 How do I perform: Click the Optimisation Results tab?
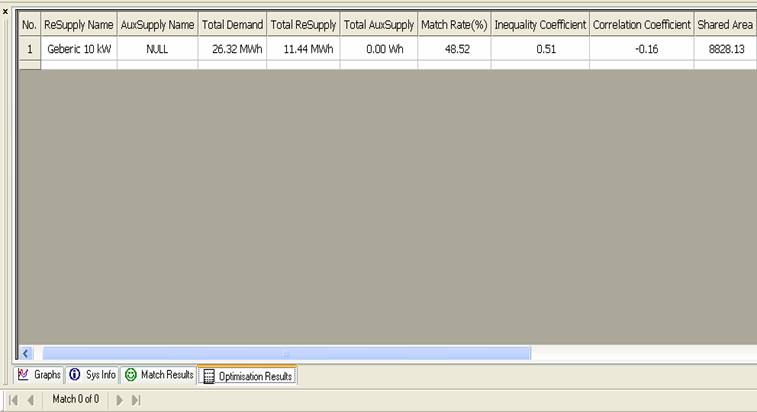[247, 376]
